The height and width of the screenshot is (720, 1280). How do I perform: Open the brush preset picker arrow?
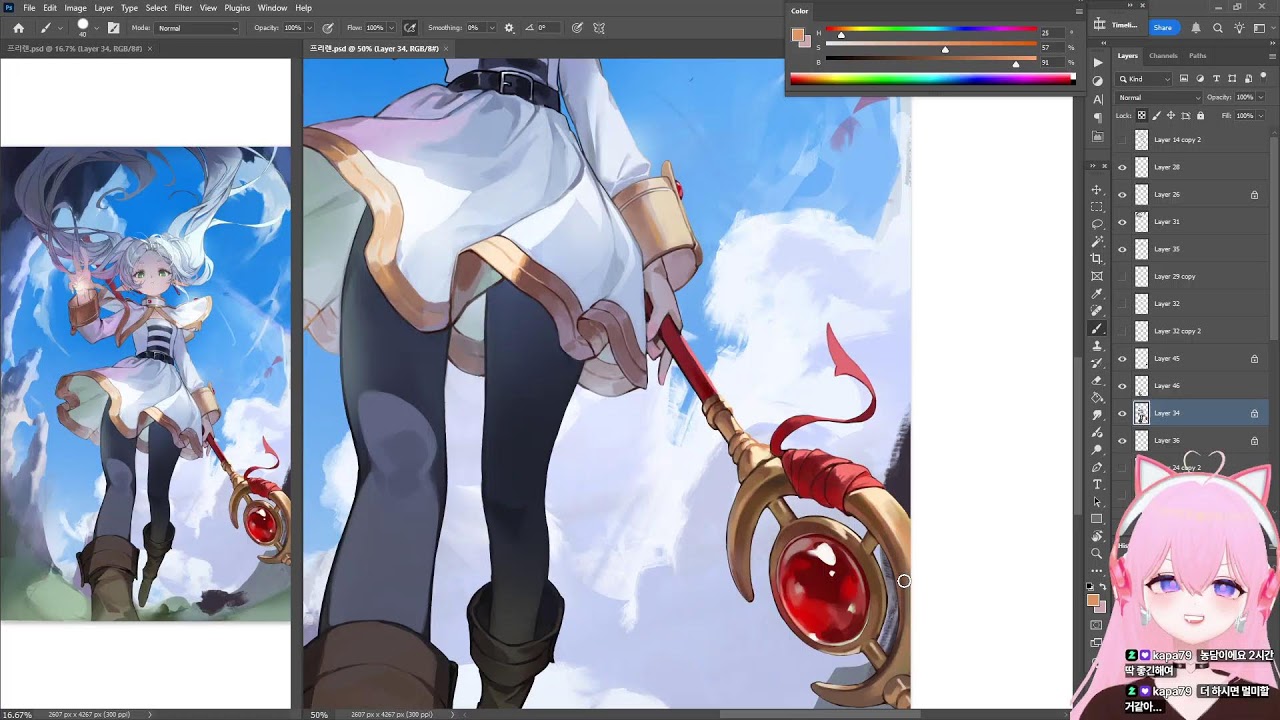click(x=97, y=28)
